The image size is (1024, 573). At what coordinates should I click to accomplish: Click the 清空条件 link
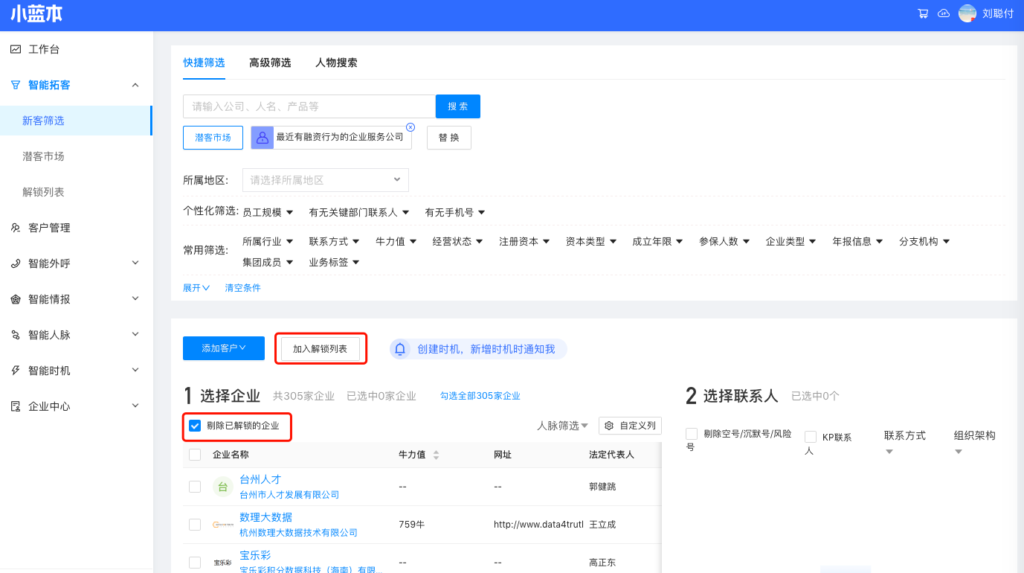[242, 288]
